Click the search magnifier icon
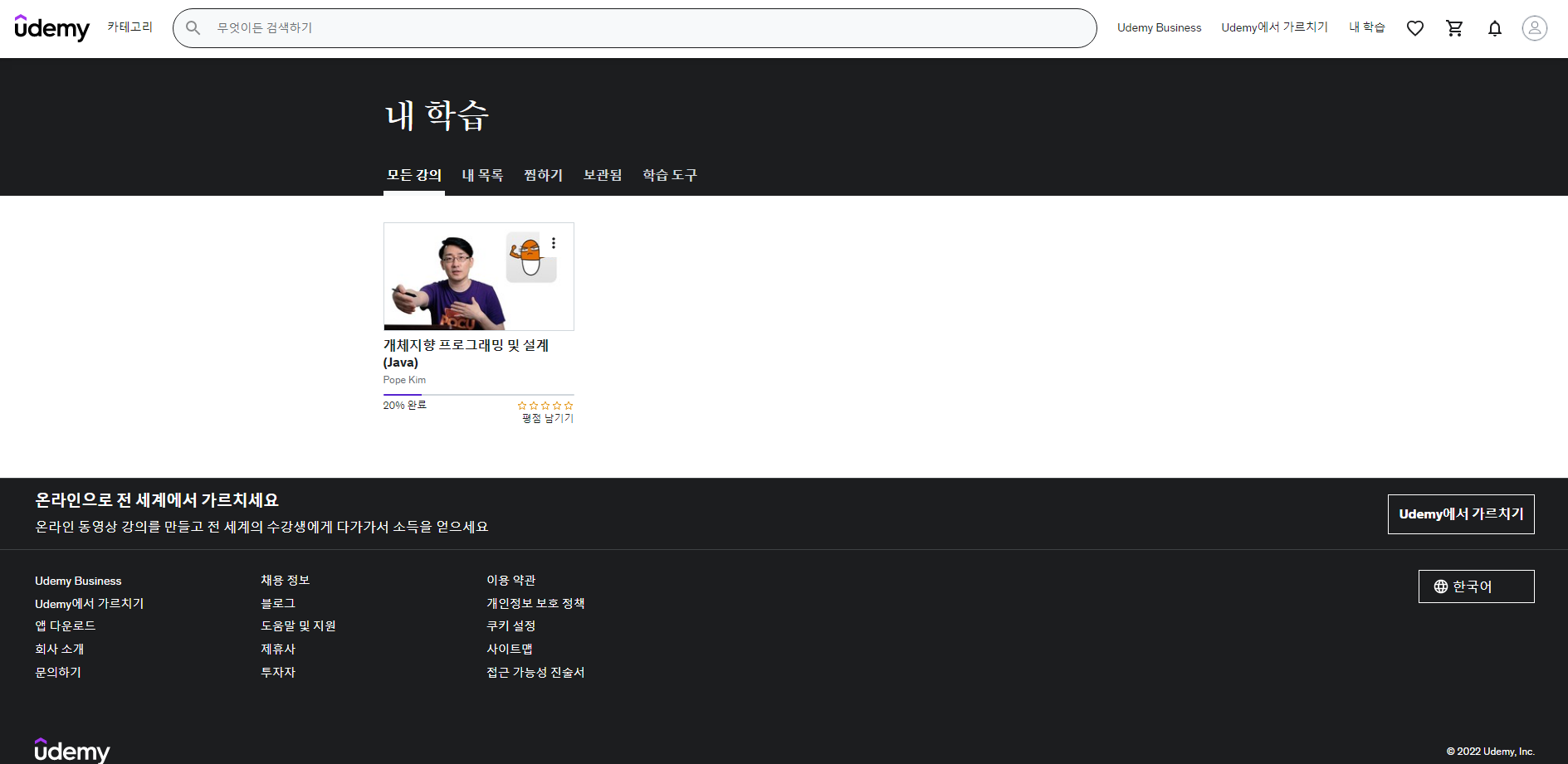The image size is (1568, 764). (193, 28)
